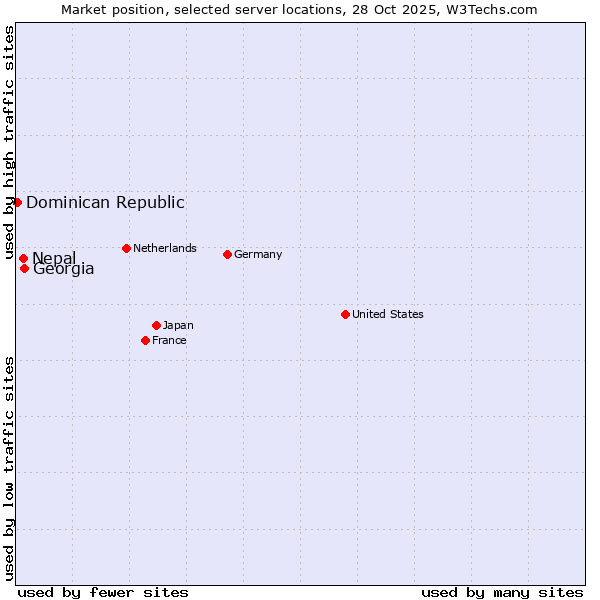The height and width of the screenshot is (600, 600).
Task: Click the Japan red data point
Action: pos(156,325)
